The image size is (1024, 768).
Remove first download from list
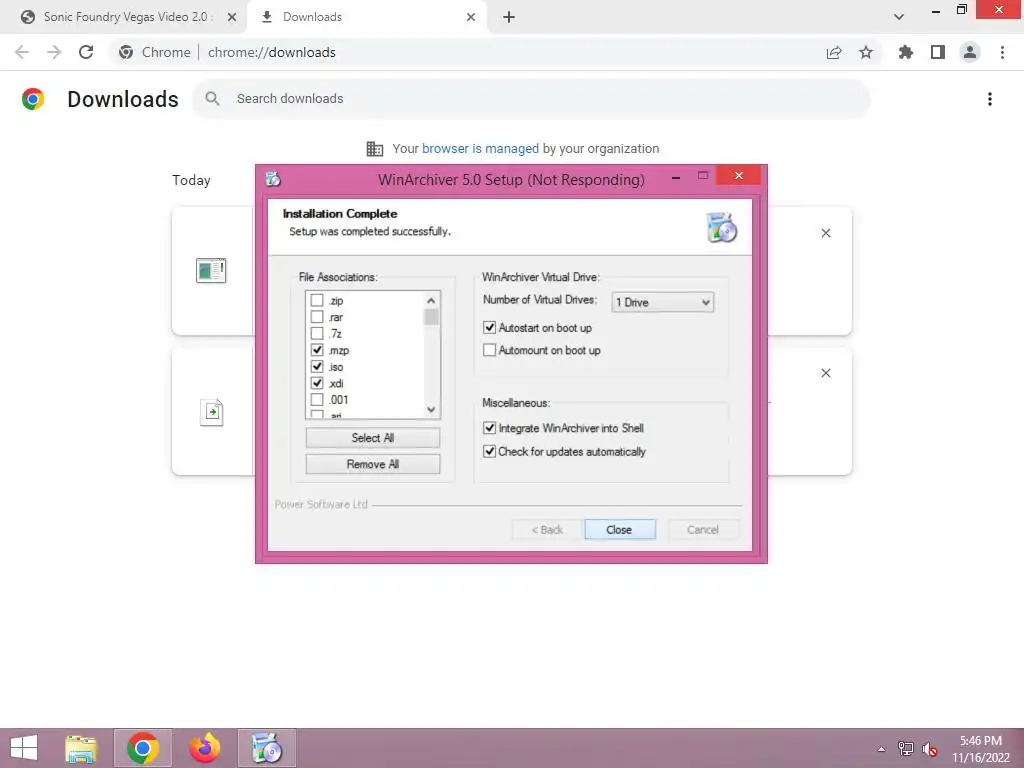[x=825, y=233]
